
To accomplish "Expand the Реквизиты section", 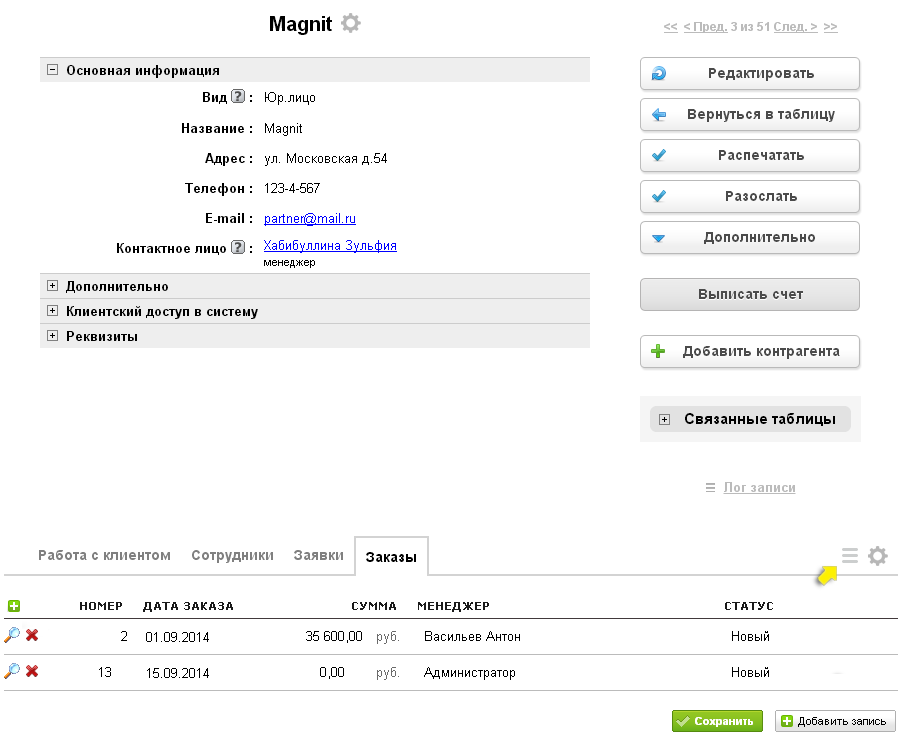I will click(53, 336).
